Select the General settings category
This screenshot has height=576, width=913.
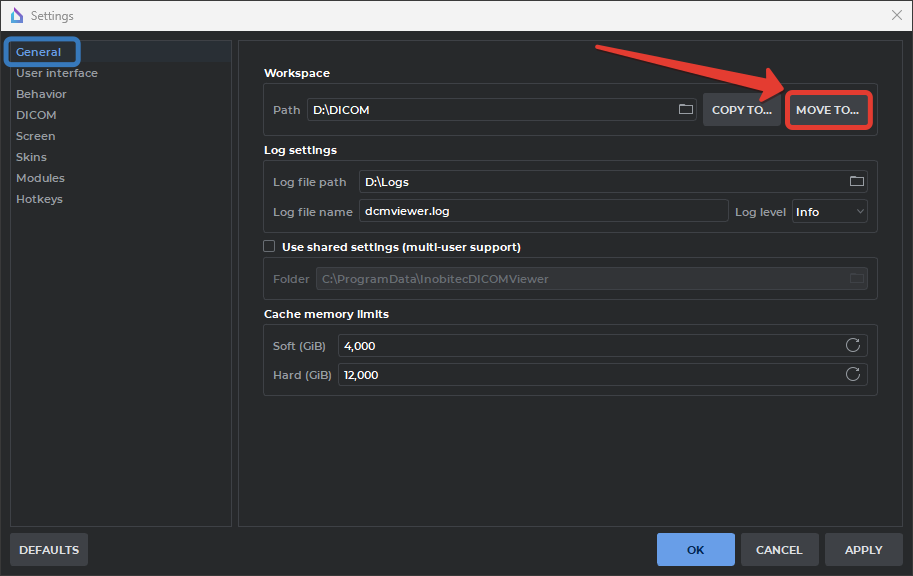point(39,52)
